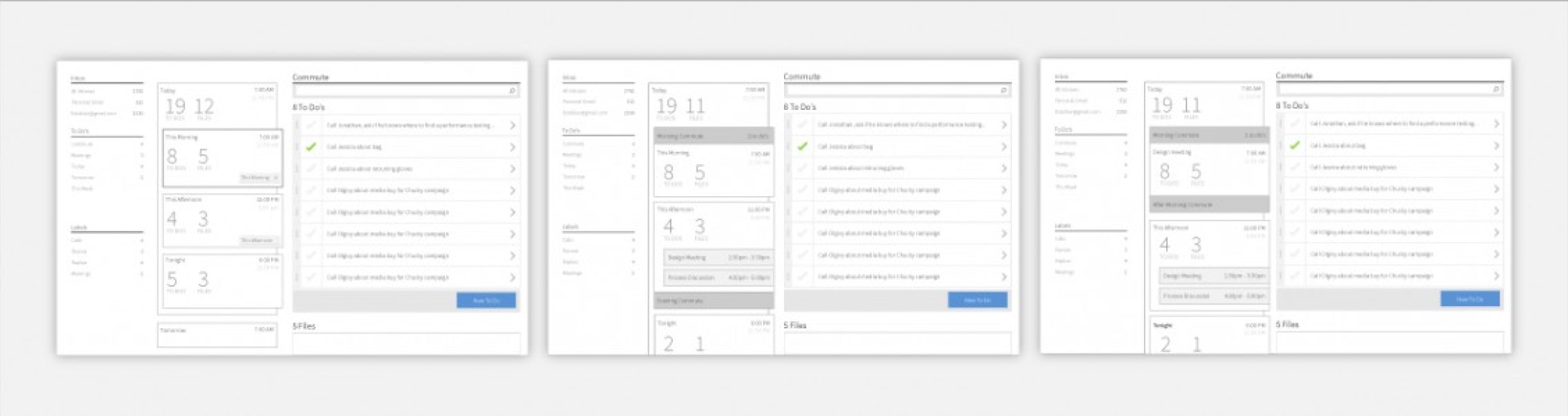Click drag handle of 'Call Jessica about bag' in right wireframe
The width and height of the screenshot is (1568, 416).
pos(1281,145)
